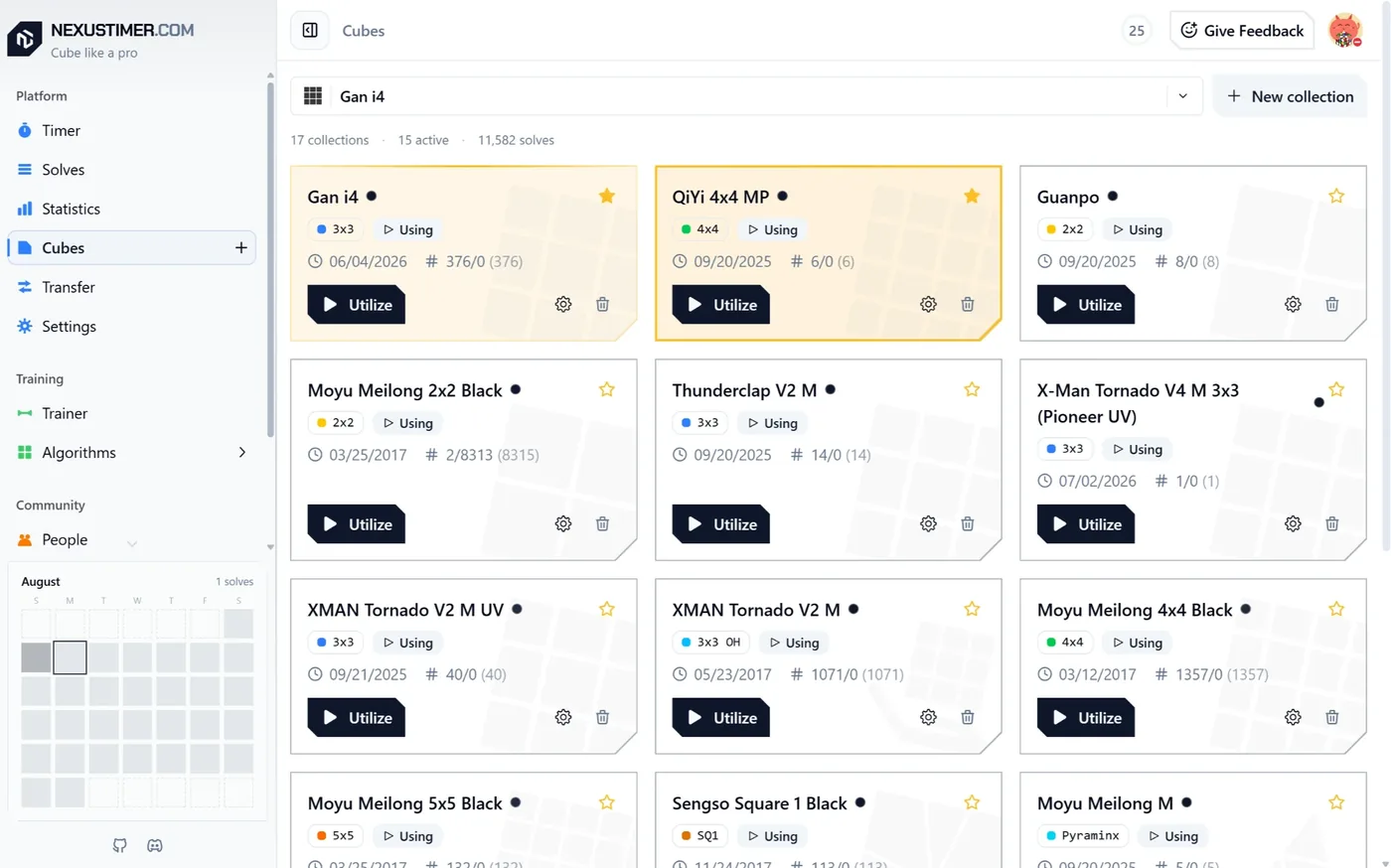Click the grid icon beside Gan i4 selector

pyautogui.click(x=313, y=96)
